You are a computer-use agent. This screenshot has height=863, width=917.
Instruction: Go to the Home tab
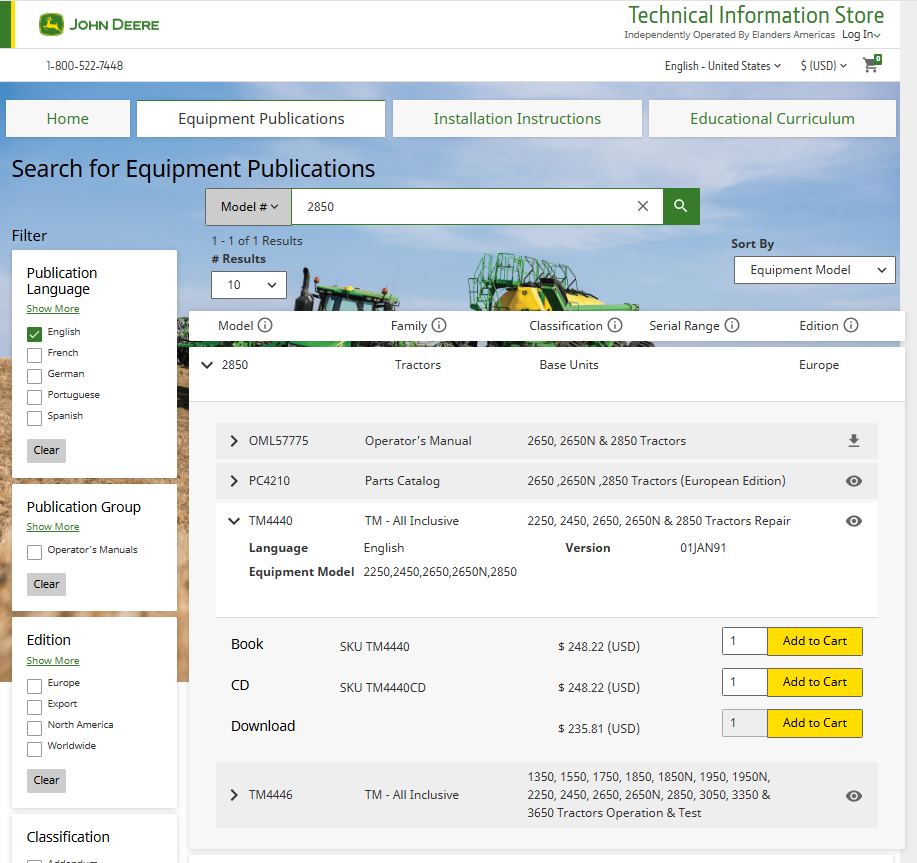pos(68,119)
